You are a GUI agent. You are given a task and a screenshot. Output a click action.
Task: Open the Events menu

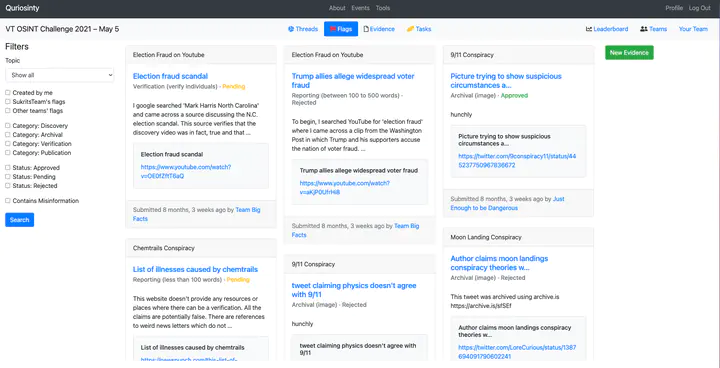pyautogui.click(x=360, y=8)
